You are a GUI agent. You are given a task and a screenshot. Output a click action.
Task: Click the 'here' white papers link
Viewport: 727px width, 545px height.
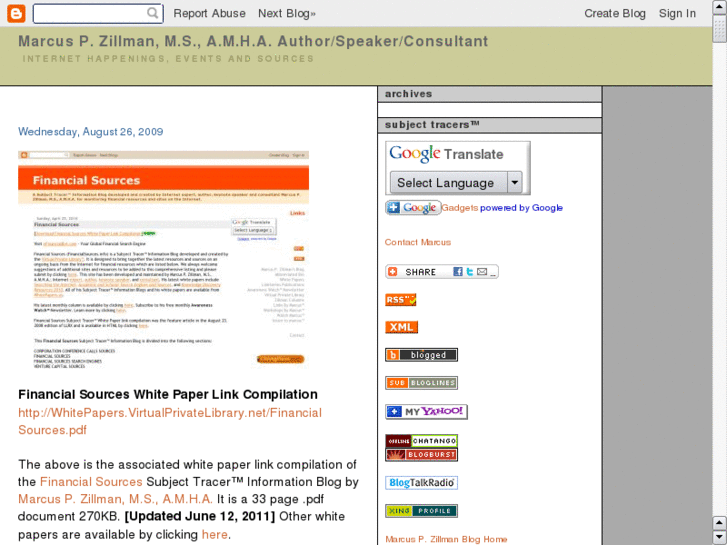click(214, 534)
